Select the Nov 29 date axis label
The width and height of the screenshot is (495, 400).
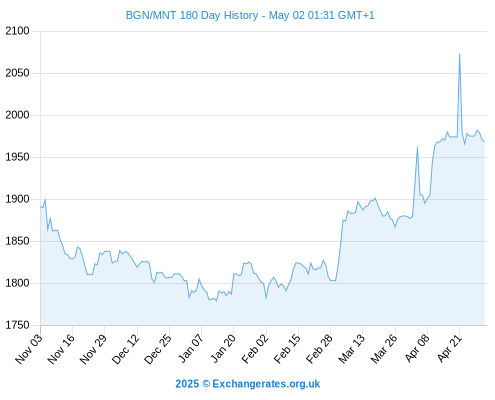93,348
